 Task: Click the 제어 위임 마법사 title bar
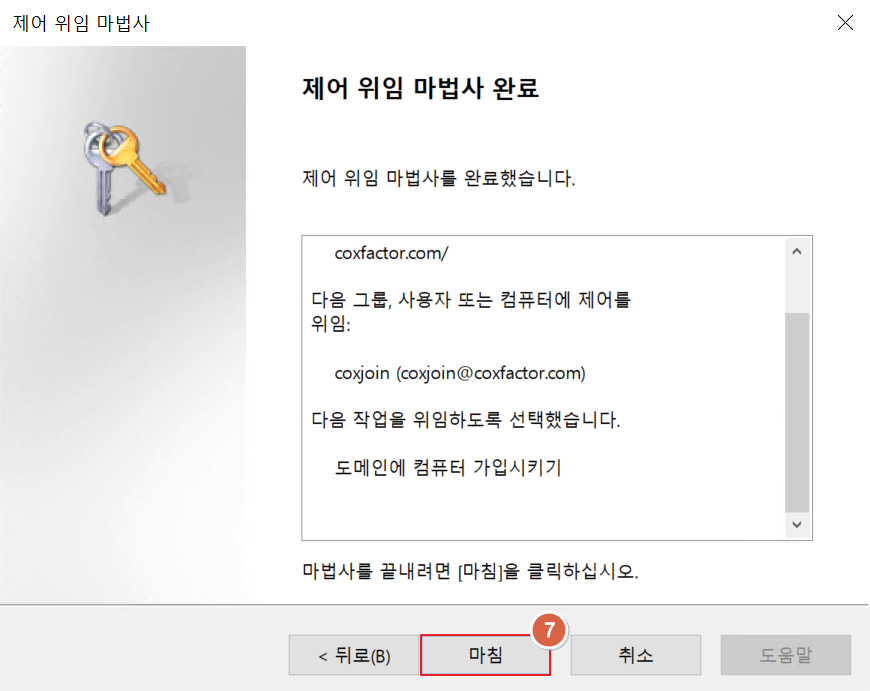coord(81,23)
